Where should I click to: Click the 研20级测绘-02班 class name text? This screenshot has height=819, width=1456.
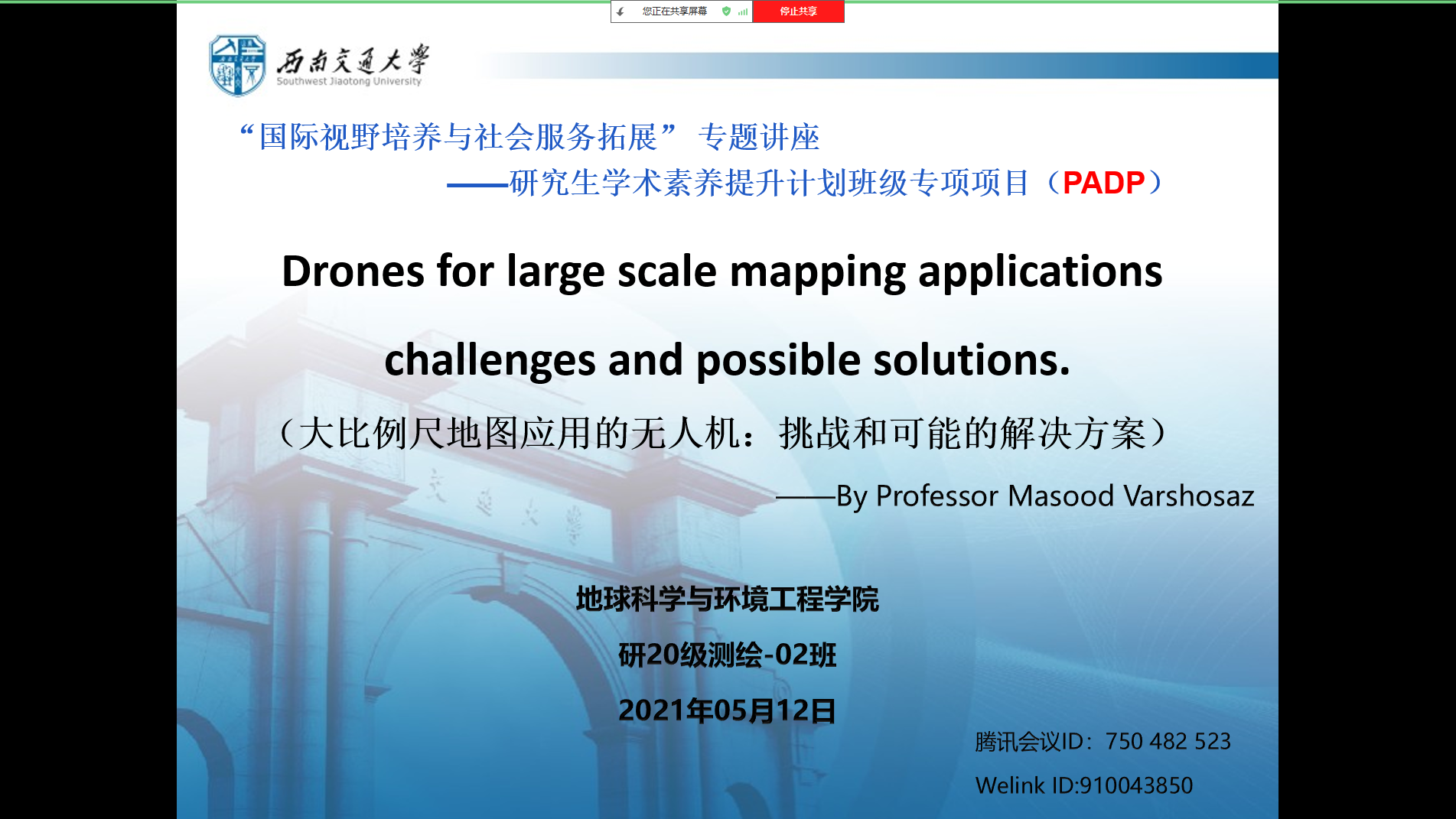pyautogui.click(x=727, y=655)
